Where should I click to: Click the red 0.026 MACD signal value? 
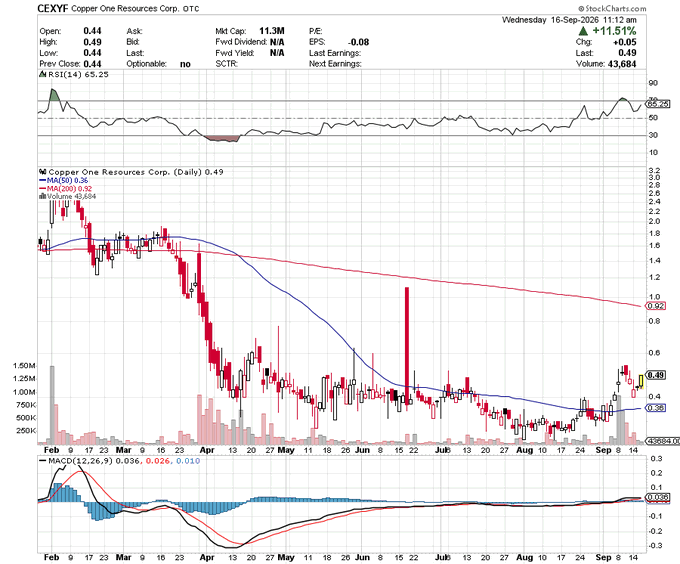[x=157, y=461]
